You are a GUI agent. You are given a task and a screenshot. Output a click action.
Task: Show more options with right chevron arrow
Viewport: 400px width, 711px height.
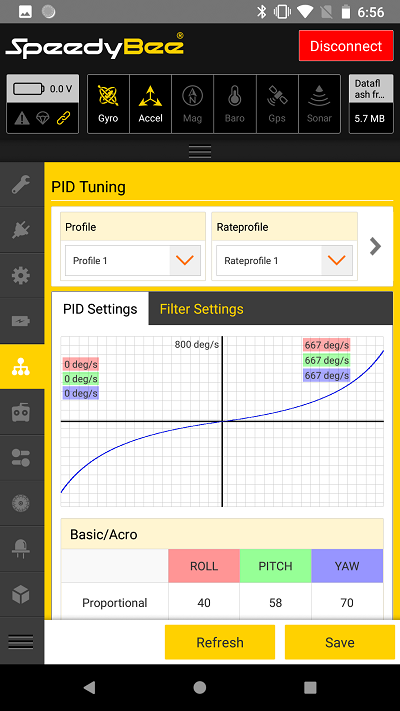[x=375, y=246]
